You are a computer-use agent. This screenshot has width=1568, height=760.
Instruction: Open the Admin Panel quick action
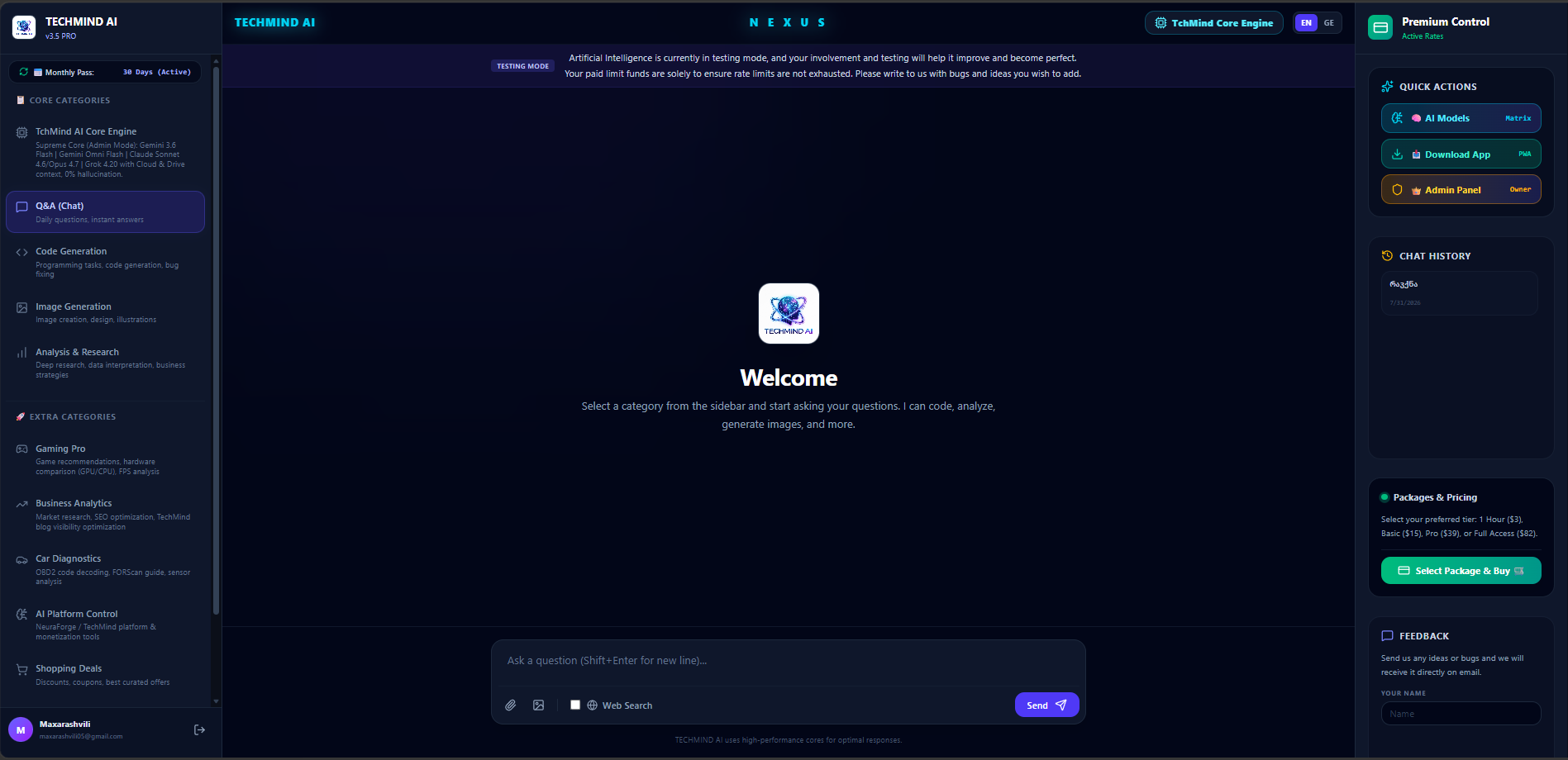pos(1461,189)
